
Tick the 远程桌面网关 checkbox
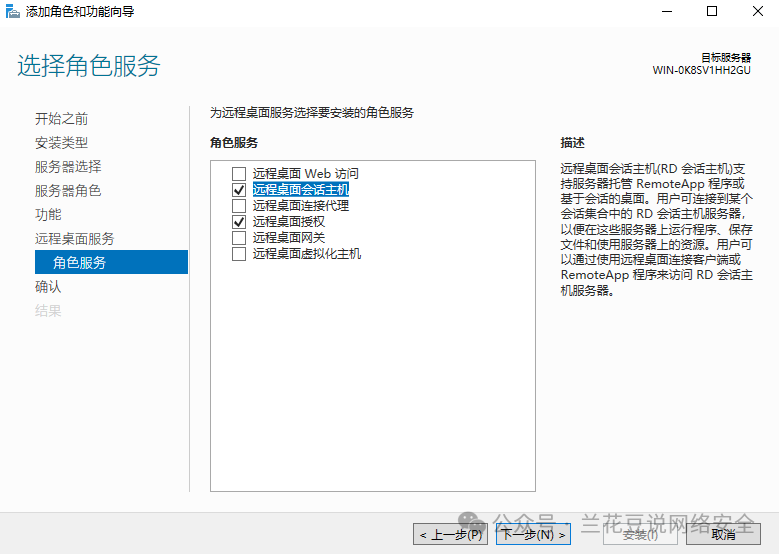point(238,238)
